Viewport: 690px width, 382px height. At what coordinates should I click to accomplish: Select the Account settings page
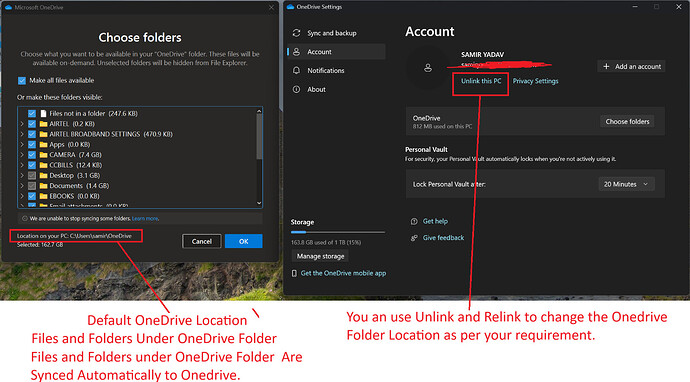click(336, 52)
